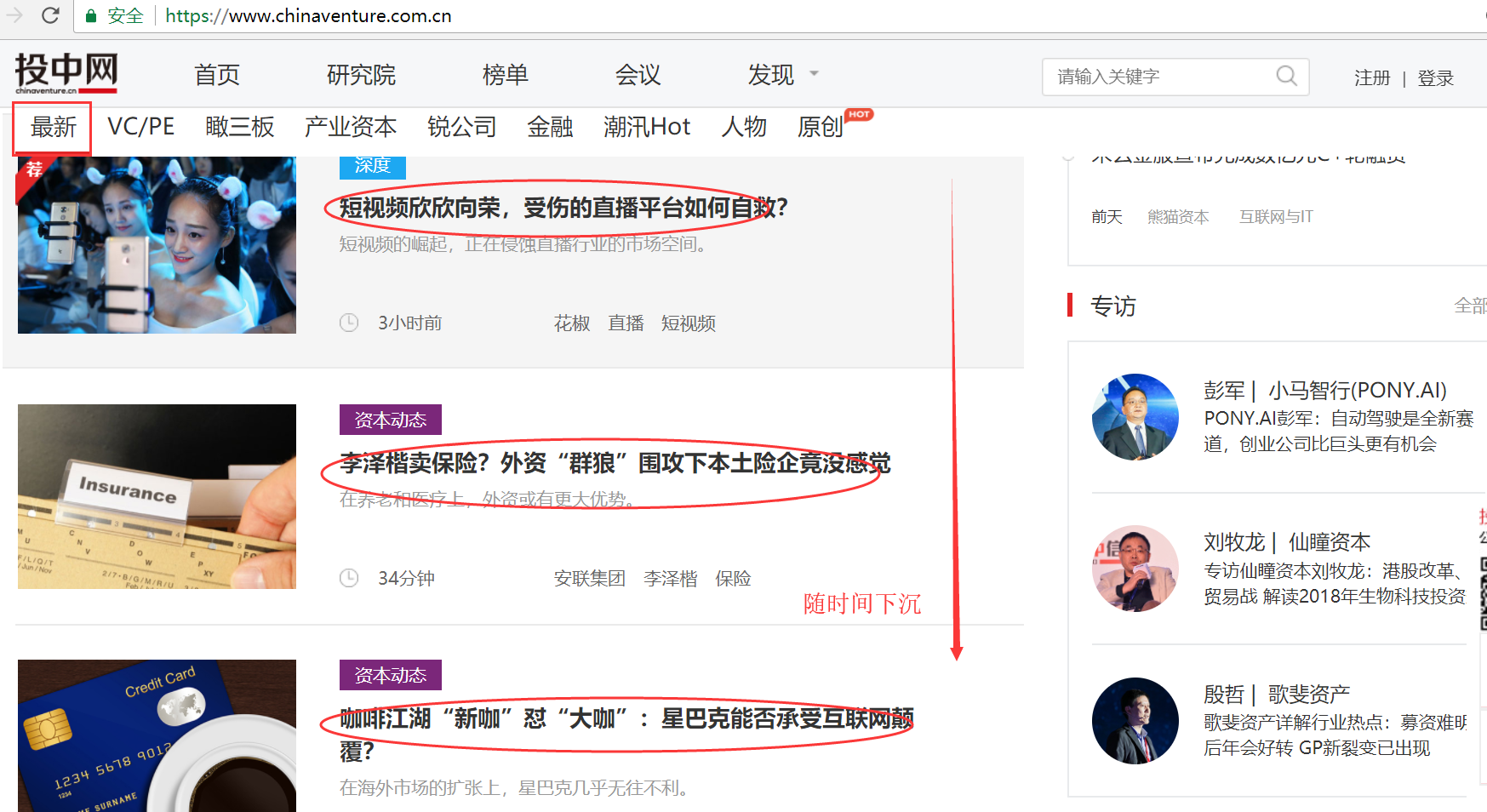Select the 潮汛Hot tab
The height and width of the screenshot is (812, 1487).
tap(647, 127)
